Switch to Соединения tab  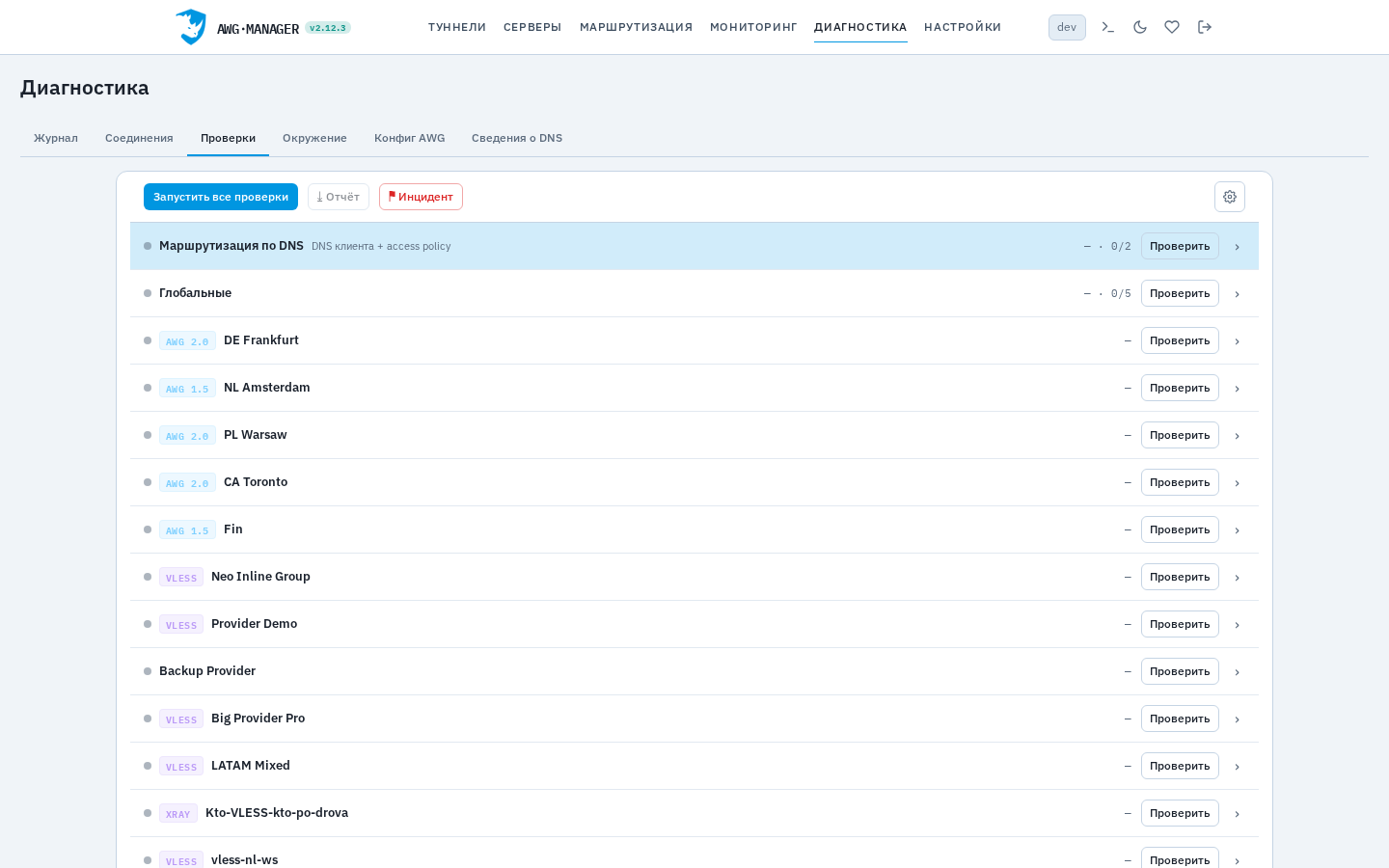(x=139, y=138)
